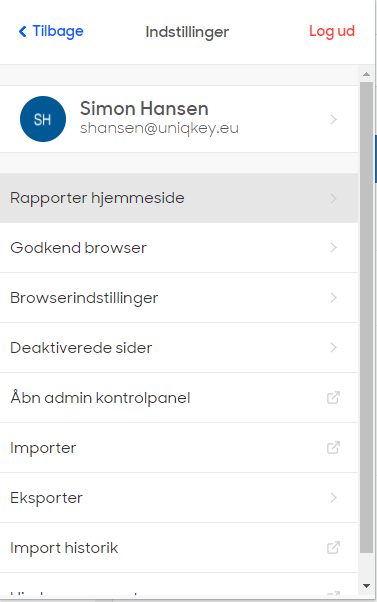Screen dimensions: 377x602
Task: Click the scrollbar down arrow
Action: [x=366, y=586]
